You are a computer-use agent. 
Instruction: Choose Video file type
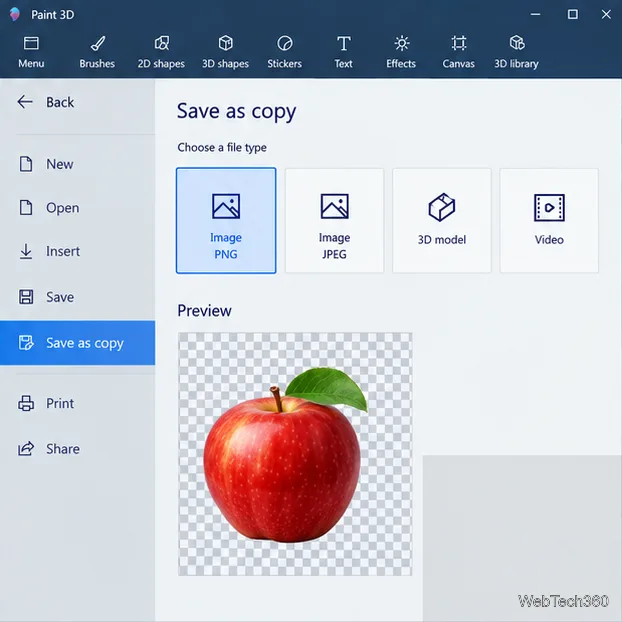click(549, 221)
